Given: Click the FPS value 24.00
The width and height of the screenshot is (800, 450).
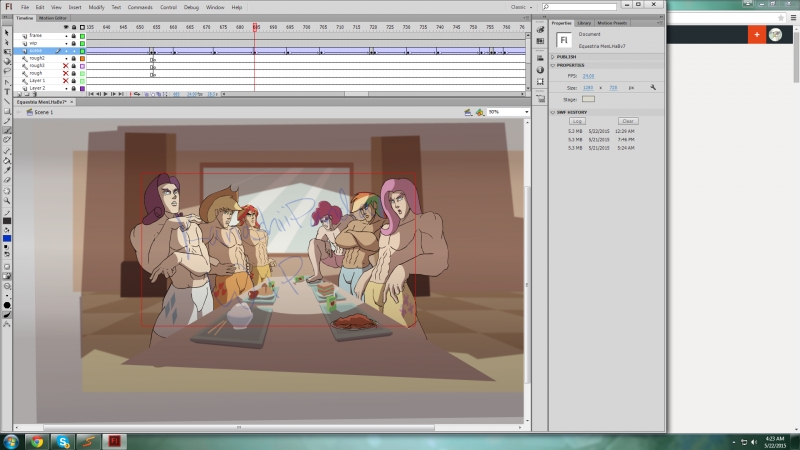Looking at the screenshot, I should click(x=588, y=76).
